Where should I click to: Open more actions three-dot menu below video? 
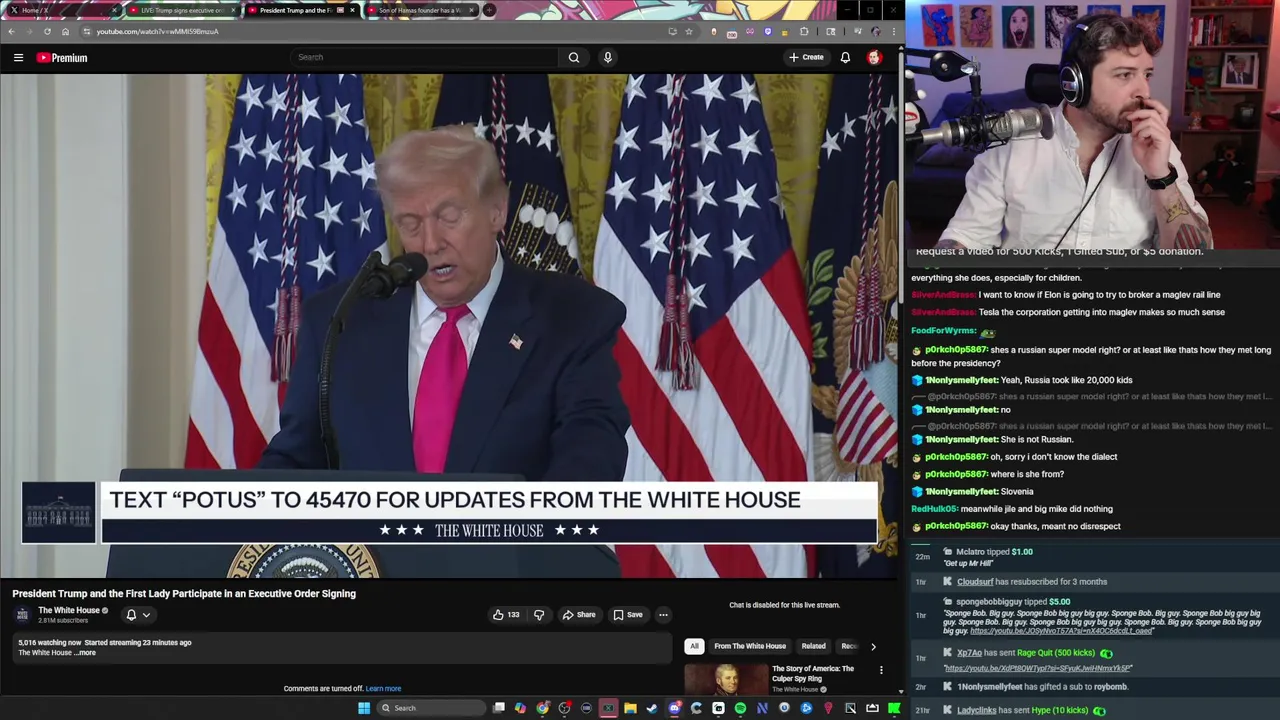[663, 615]
